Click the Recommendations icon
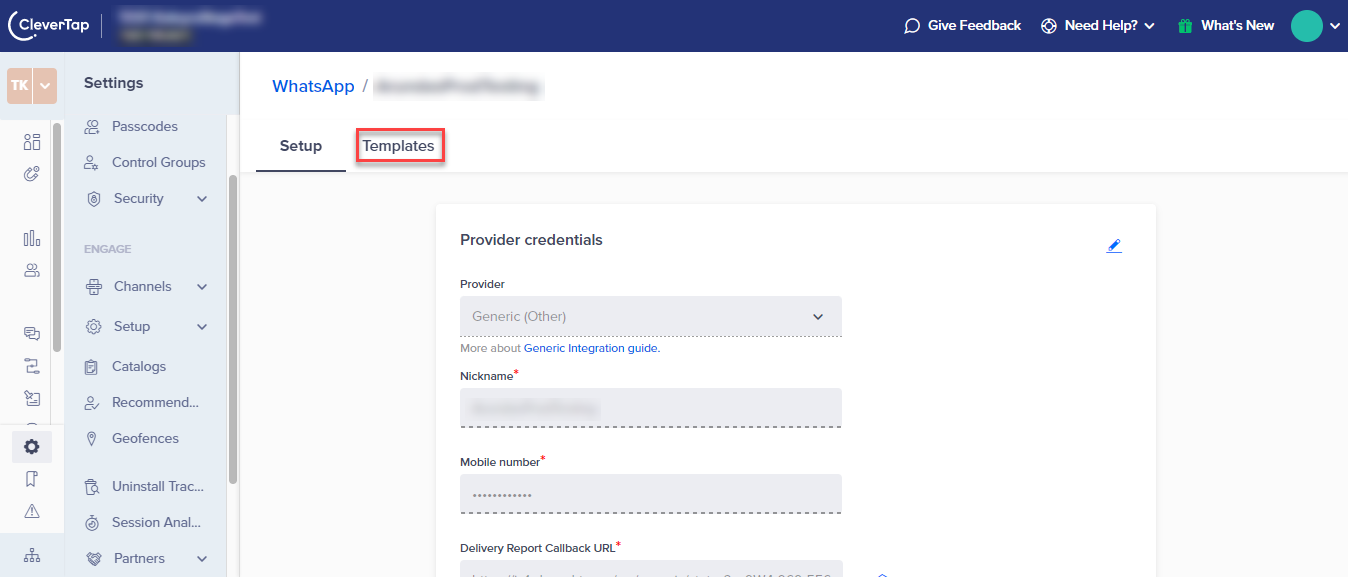 (x=92, y=403)
